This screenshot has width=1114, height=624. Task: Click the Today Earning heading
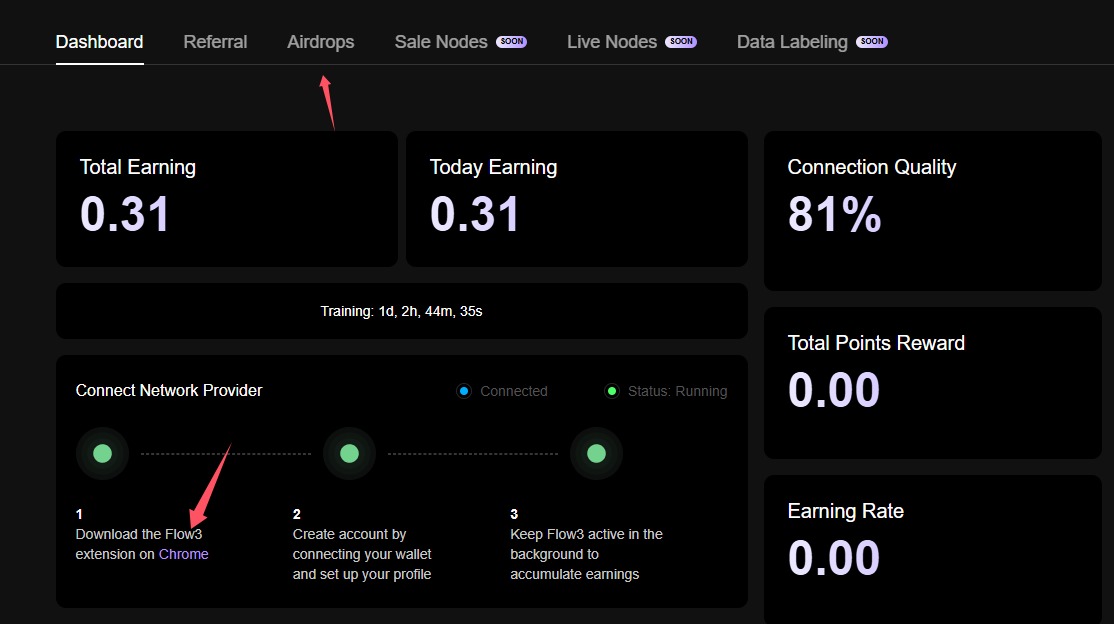(493, 167)
